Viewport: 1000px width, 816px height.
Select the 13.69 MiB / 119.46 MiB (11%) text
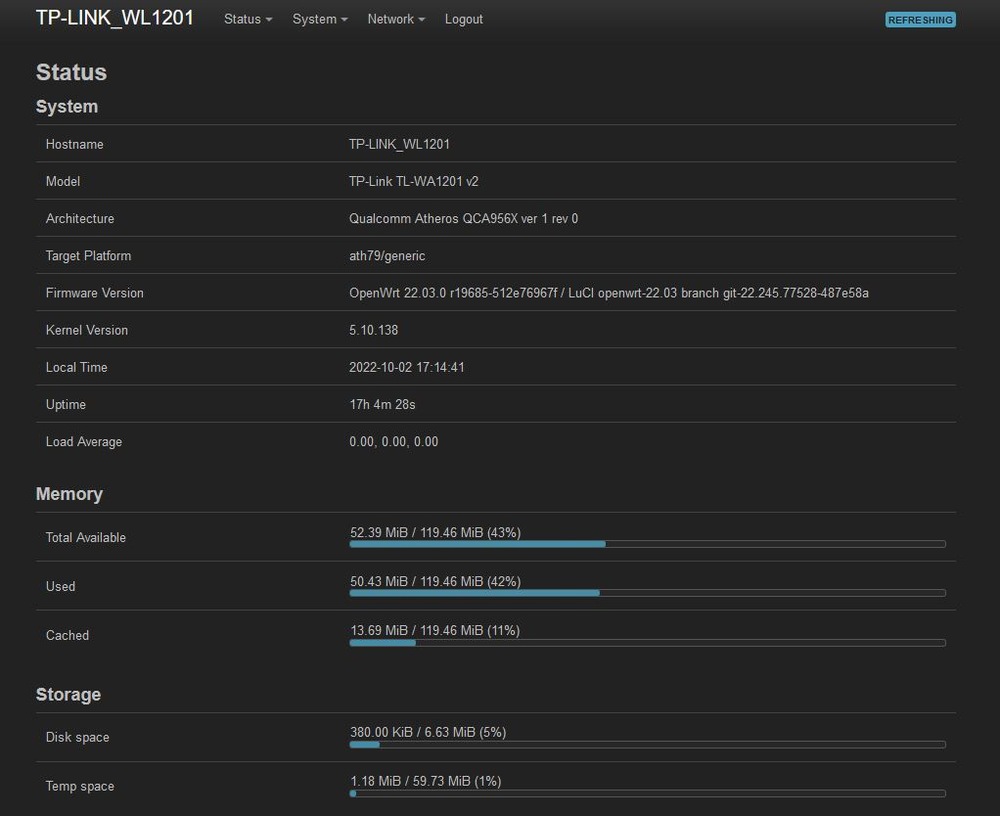pyautogui.click(x=435, y=630)
